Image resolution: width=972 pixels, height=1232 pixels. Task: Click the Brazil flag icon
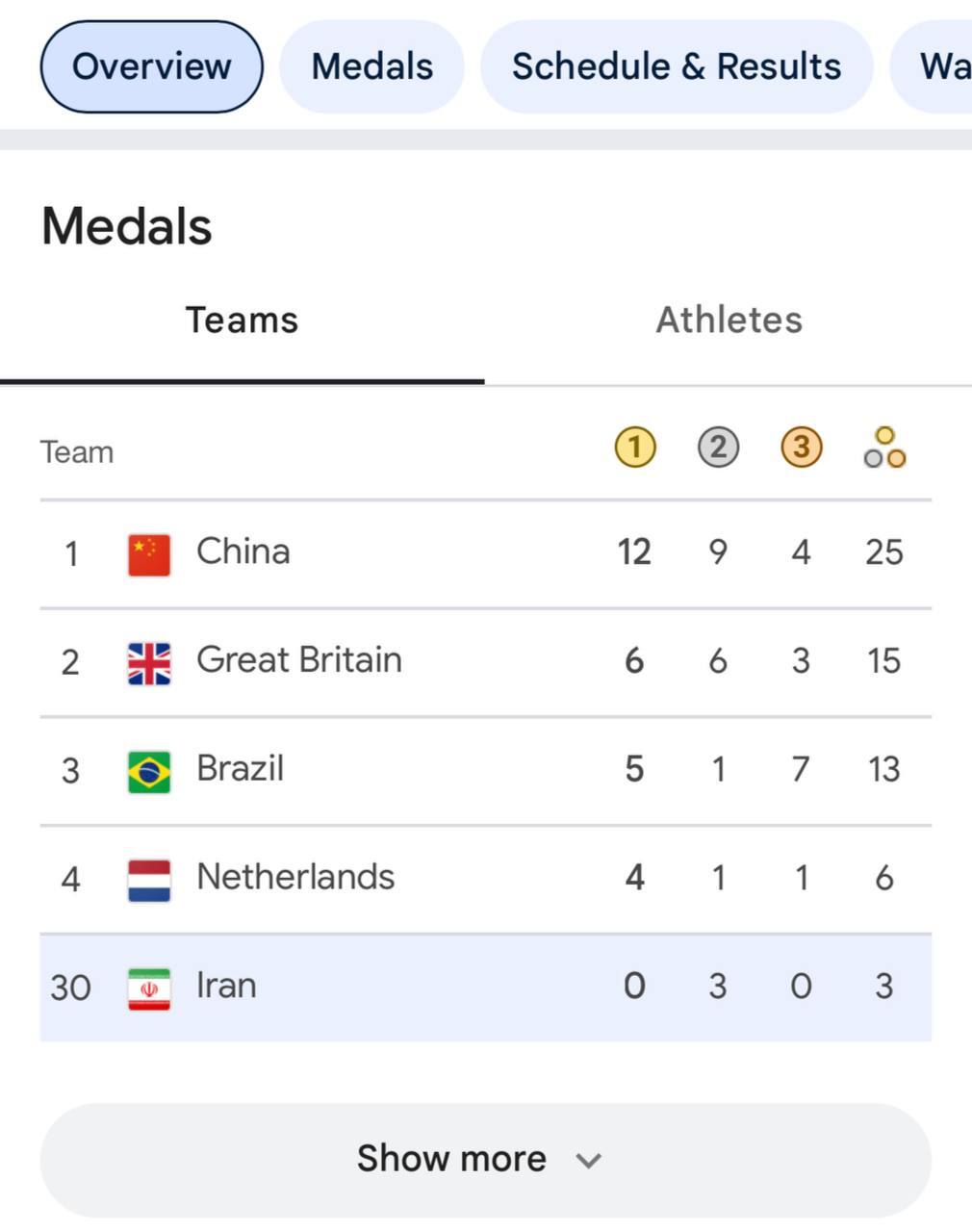click(x=149, y=772)
